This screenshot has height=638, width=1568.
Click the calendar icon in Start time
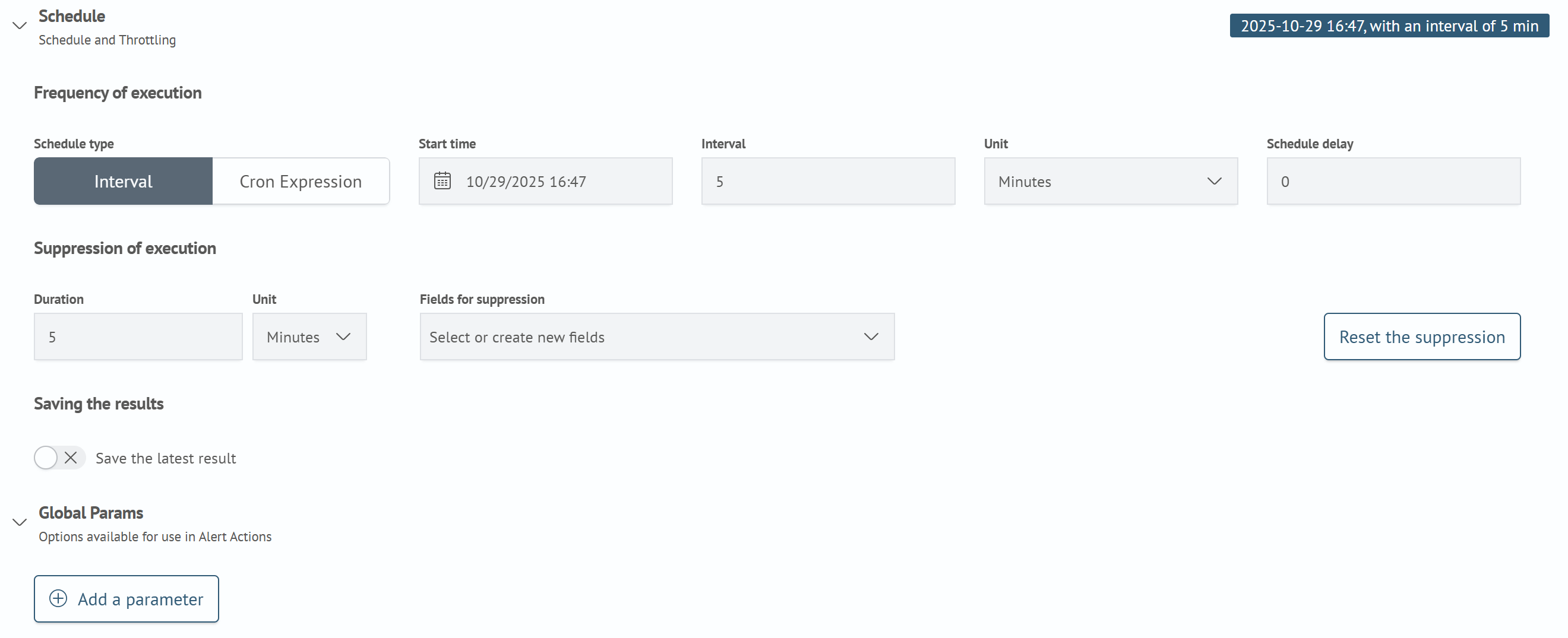coord(442,181)
